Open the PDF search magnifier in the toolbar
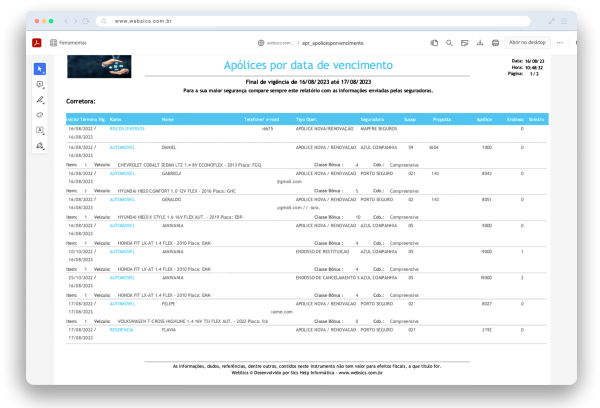Image resolution: width=600 pixels, height=408 pixels. [449, 43]
